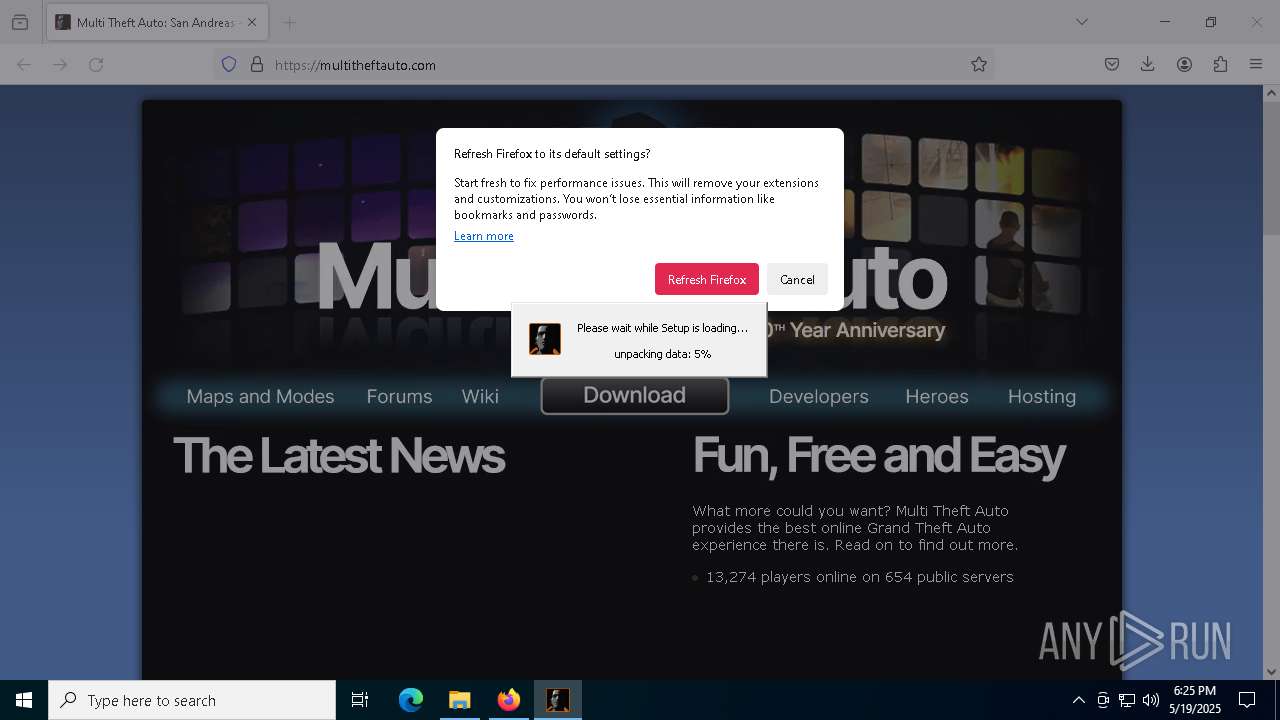Click the Forward navigation arrow
Screen dimensions: 1280x720
[x=60, y=64]
